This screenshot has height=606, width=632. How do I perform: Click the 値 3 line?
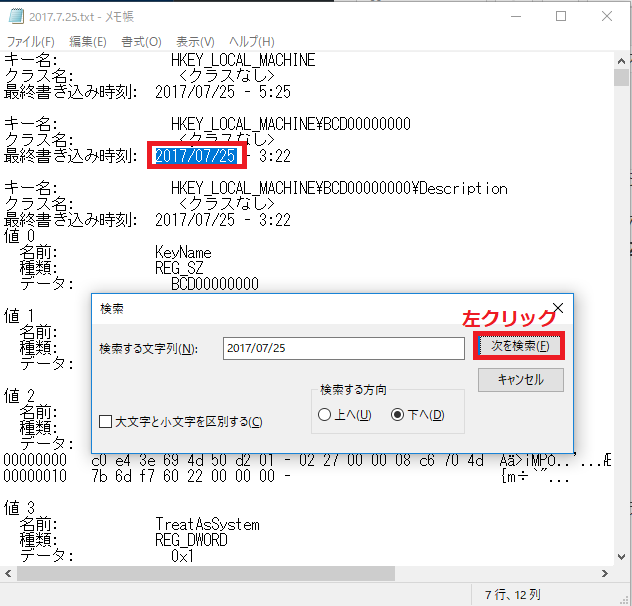click(19, 508)
